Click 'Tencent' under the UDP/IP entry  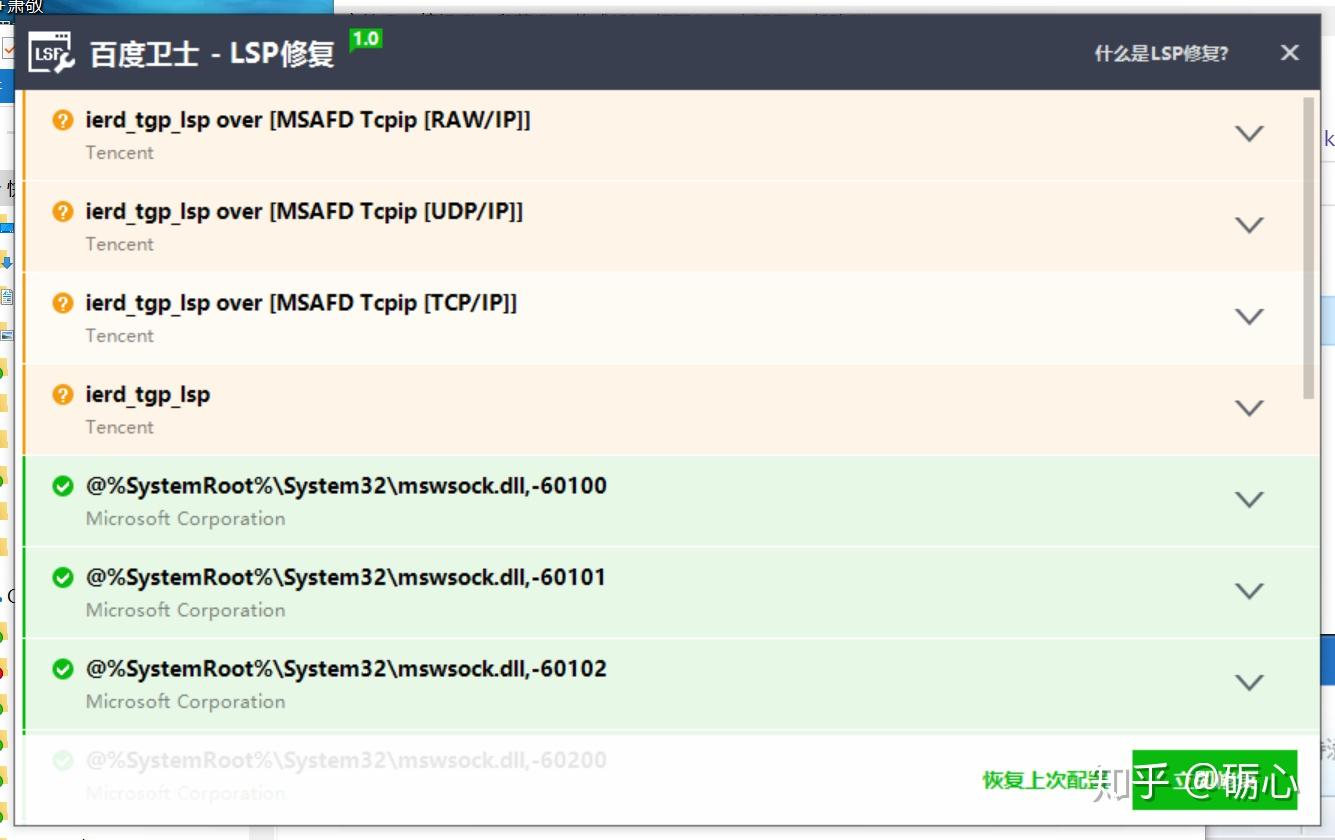tap(120, 244)
